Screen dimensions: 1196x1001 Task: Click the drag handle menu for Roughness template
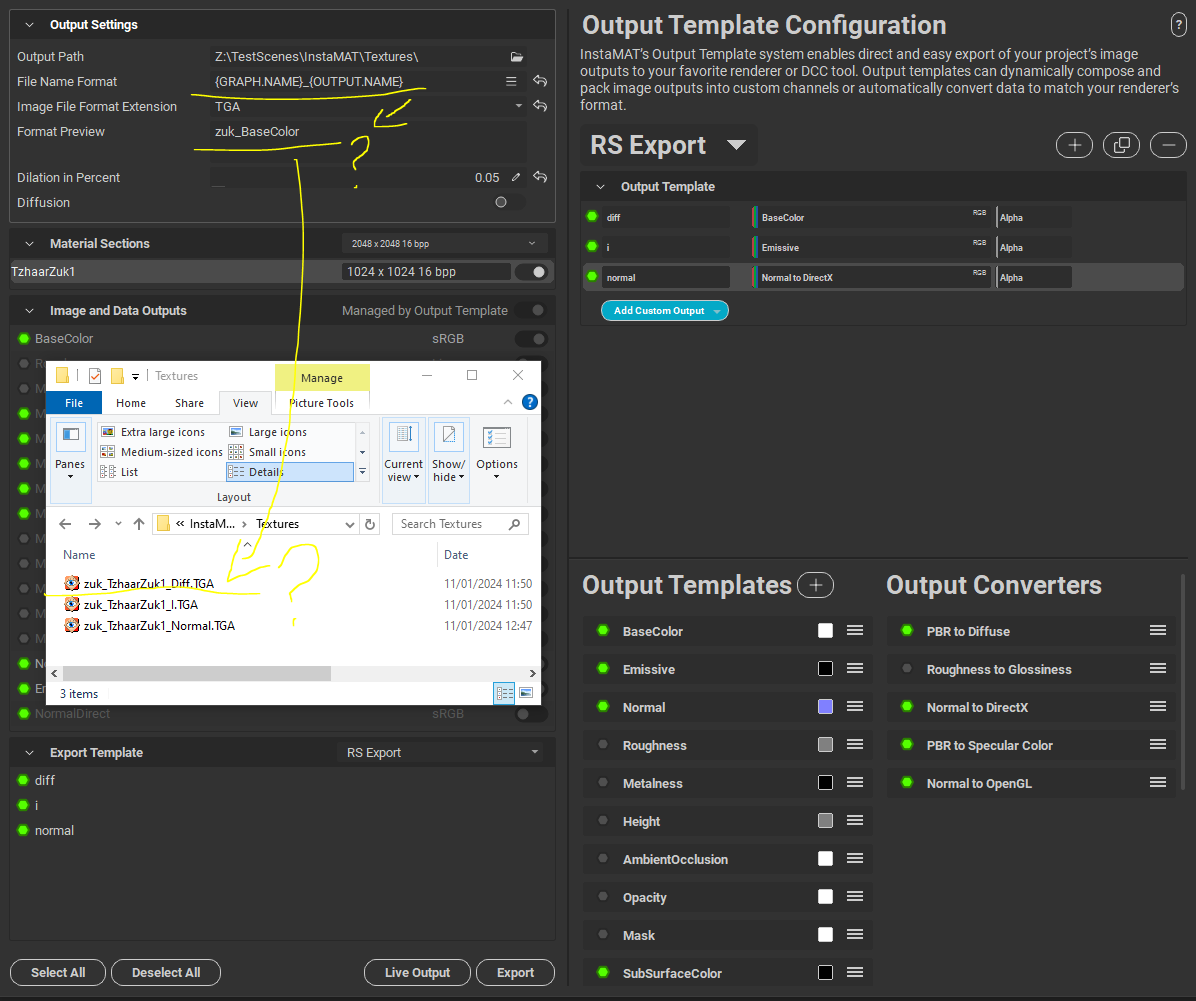click(x=855, y=745)
